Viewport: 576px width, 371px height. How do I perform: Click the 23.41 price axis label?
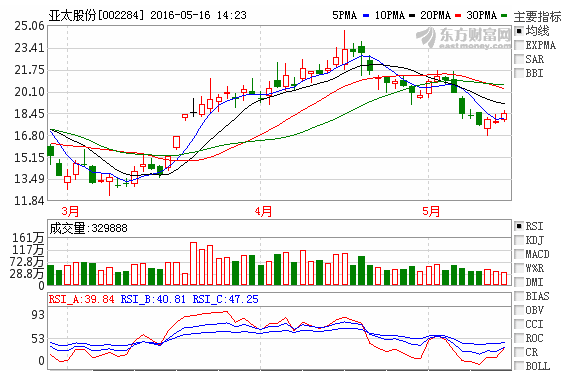pos(29,48)
